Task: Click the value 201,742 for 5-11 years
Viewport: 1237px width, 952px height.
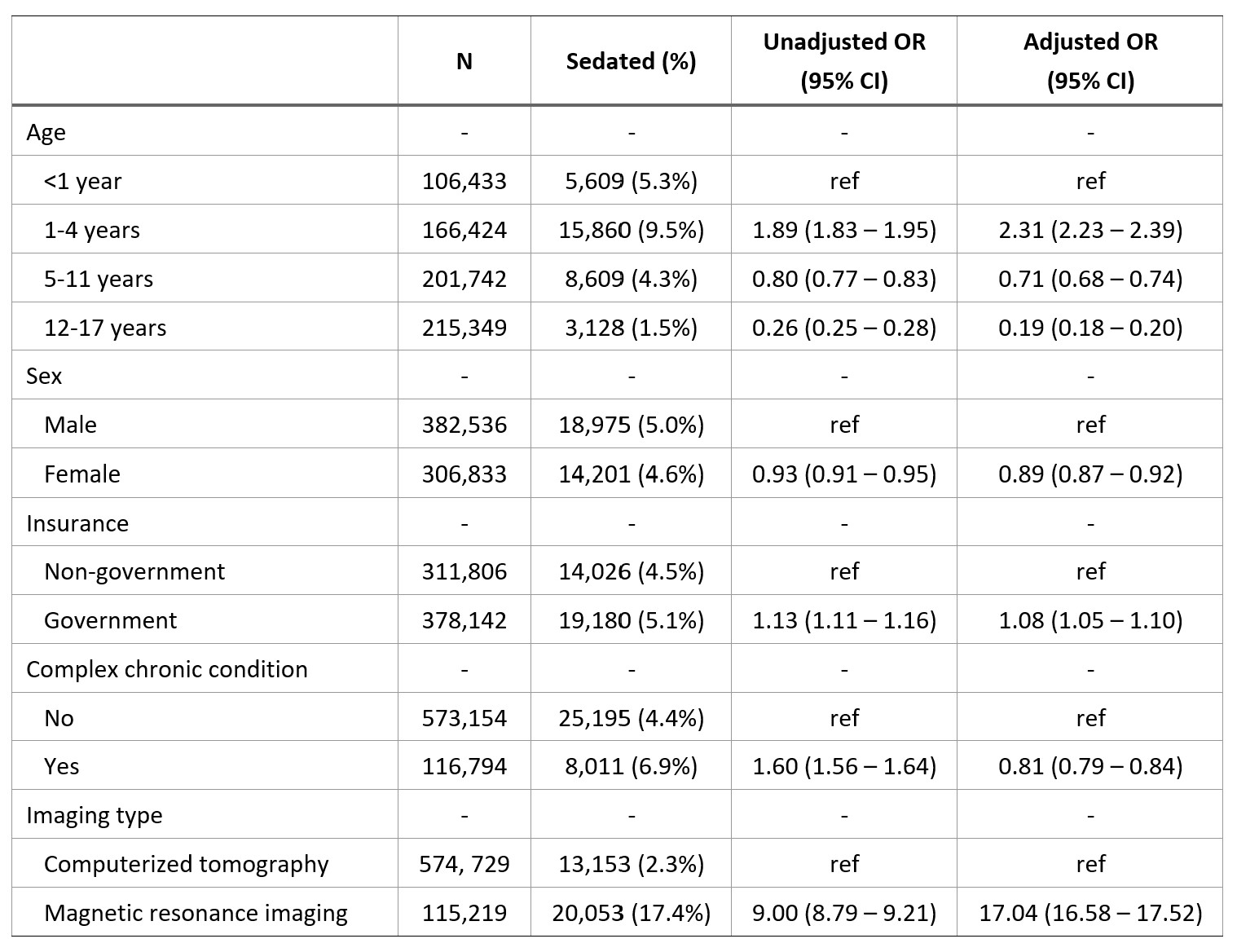Action: 464,279
